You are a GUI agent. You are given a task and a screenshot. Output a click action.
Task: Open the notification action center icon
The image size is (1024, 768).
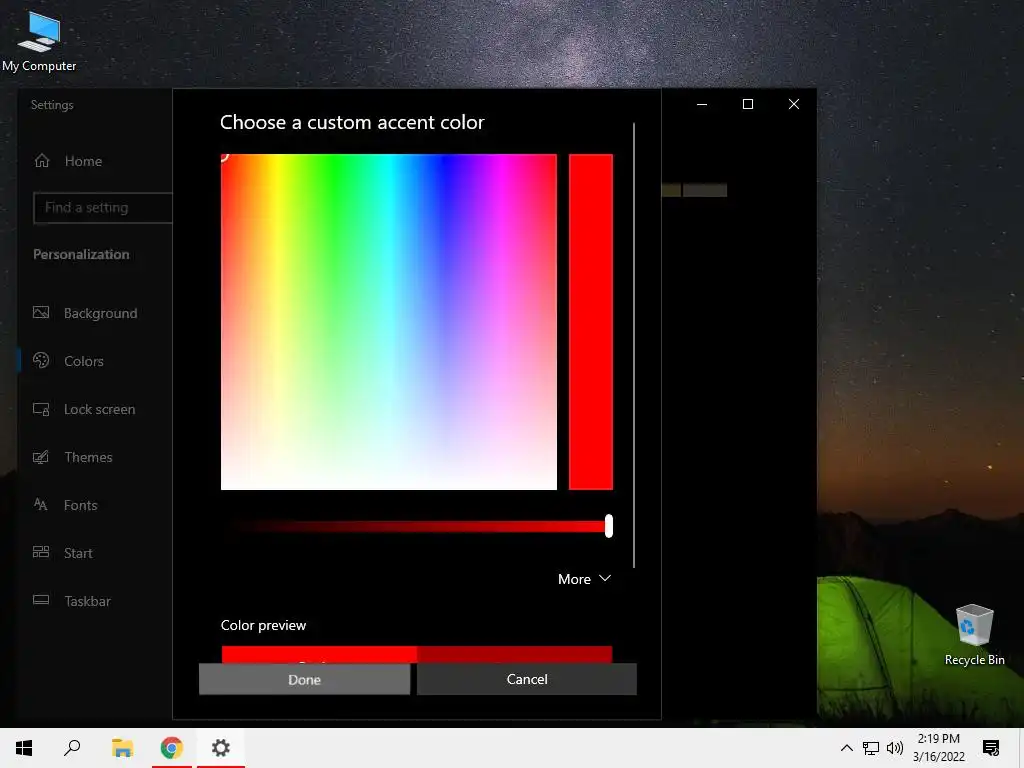tap(991, 748)
